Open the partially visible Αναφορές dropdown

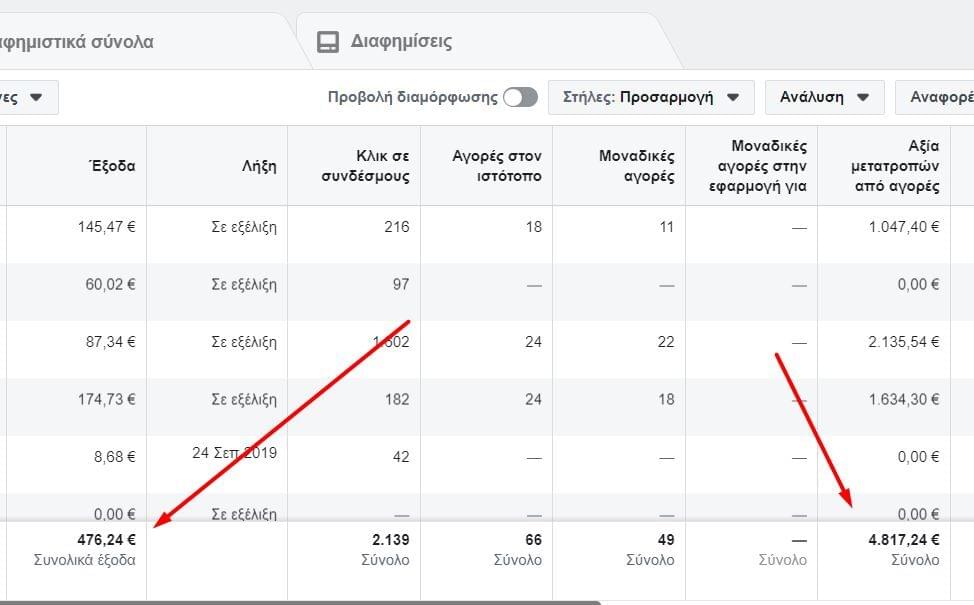click(938, 97)
